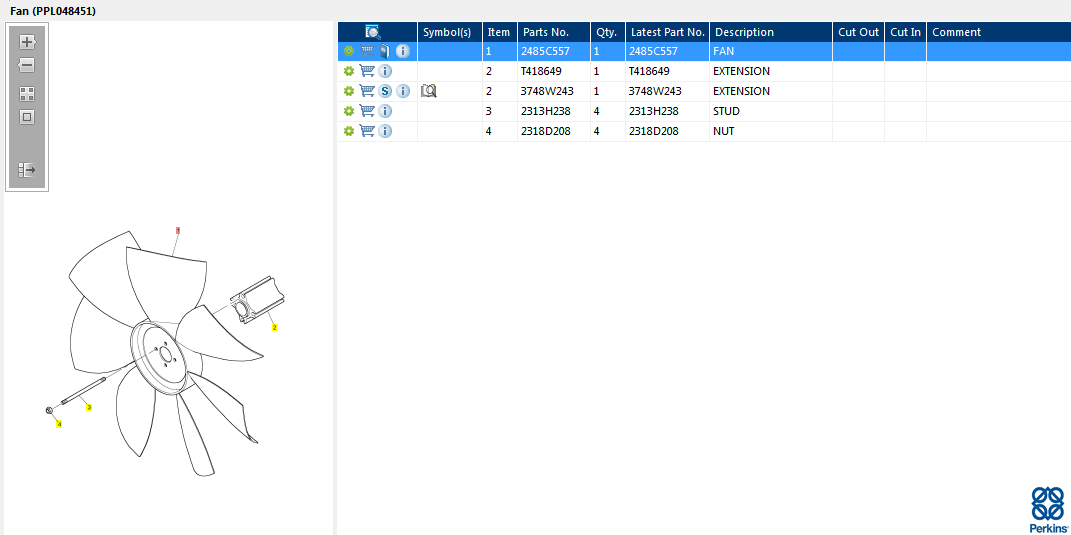The image size is (1071, 535).
Task: Click the S icon for 3748W243
Action: pyautogui.click(x=385, y=91)
